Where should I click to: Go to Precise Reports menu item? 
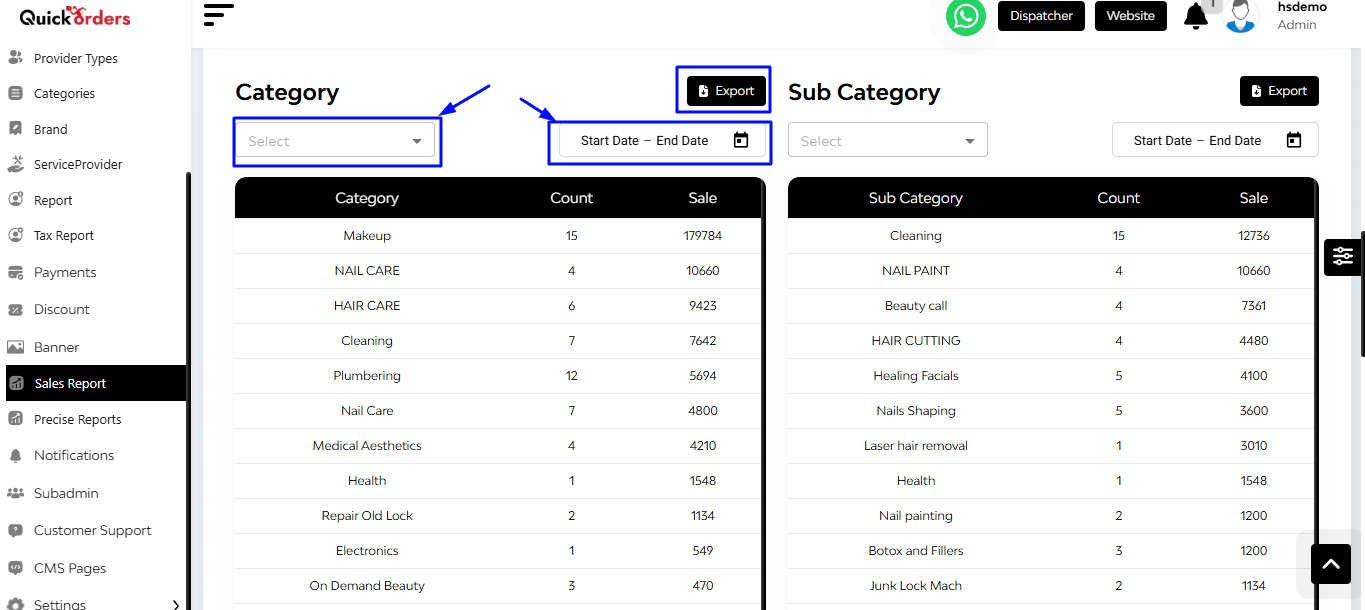pos(78,420)
